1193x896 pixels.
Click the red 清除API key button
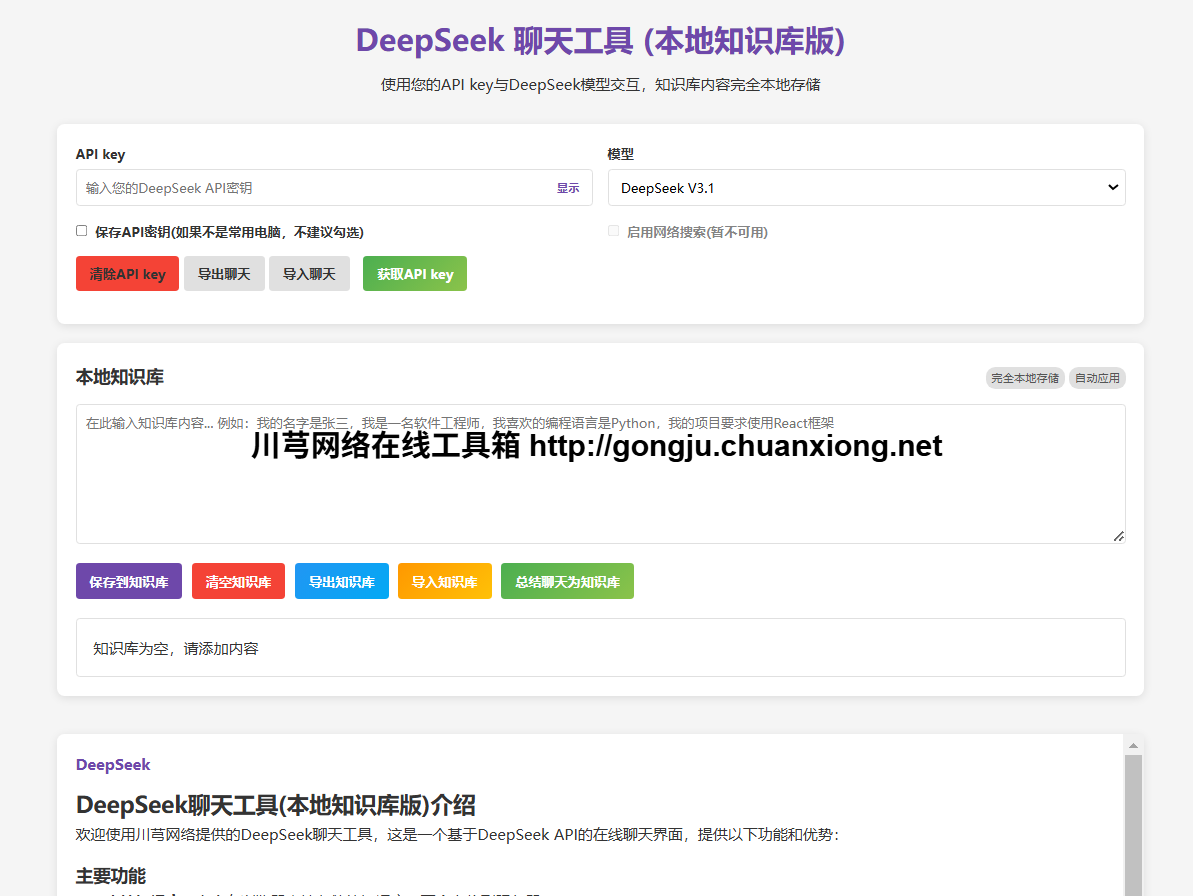[x=127, y=274]
